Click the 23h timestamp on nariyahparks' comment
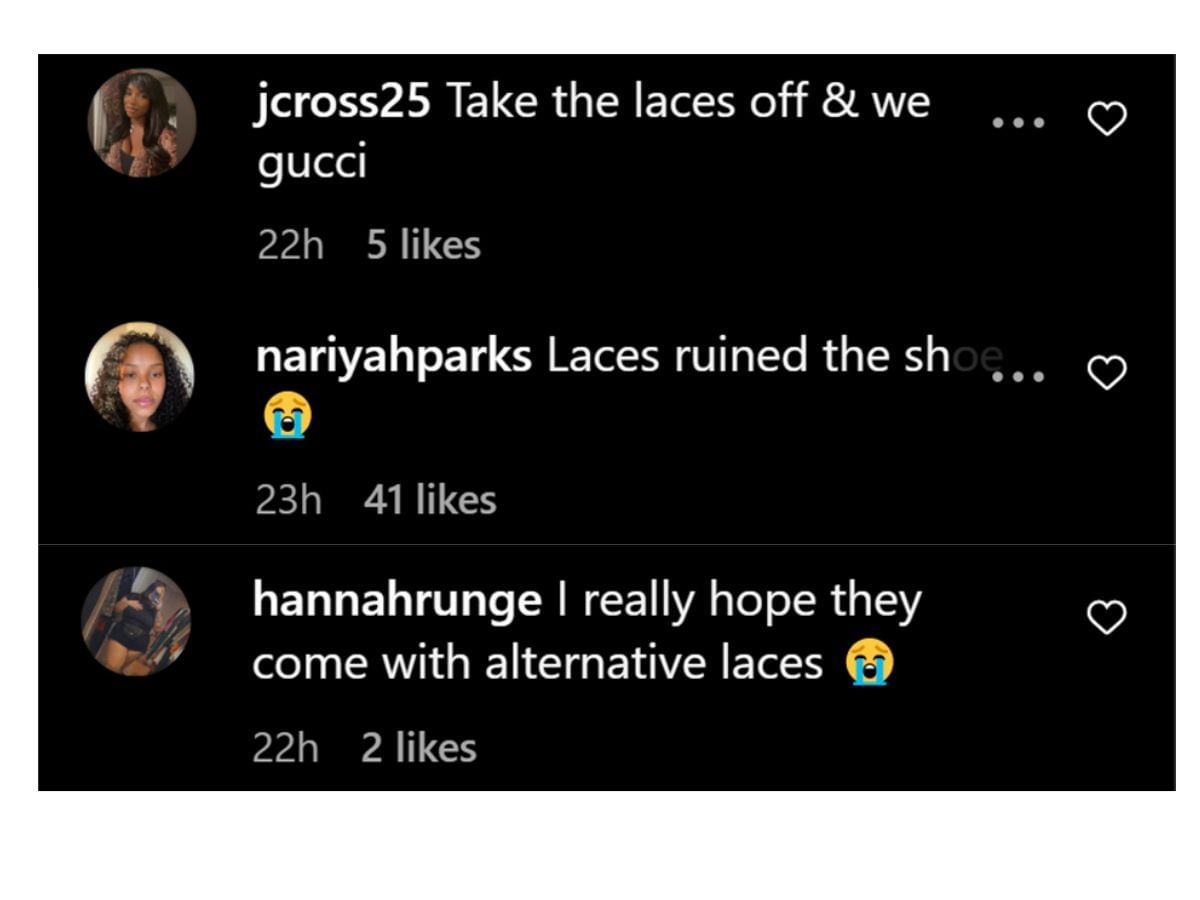The height and width of the screenshot is (900, 1200). (x=289, y=499)
